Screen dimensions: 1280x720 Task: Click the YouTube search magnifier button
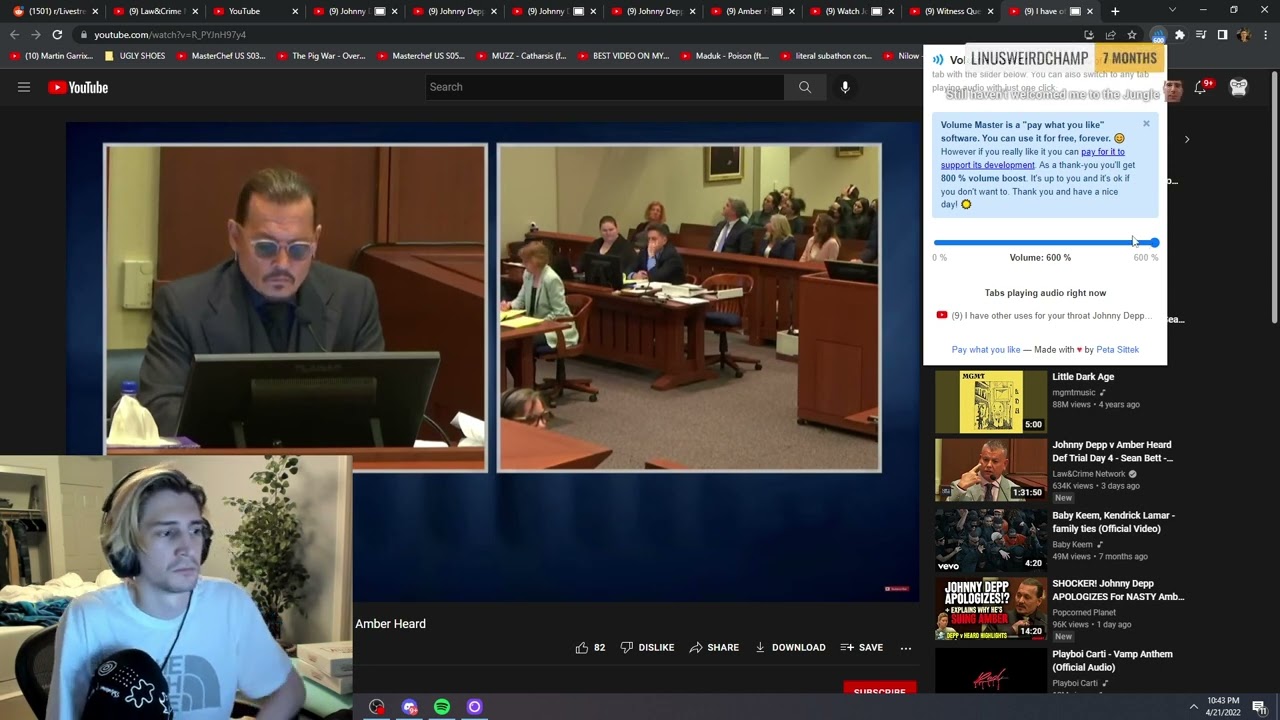[x=804, y=87]
